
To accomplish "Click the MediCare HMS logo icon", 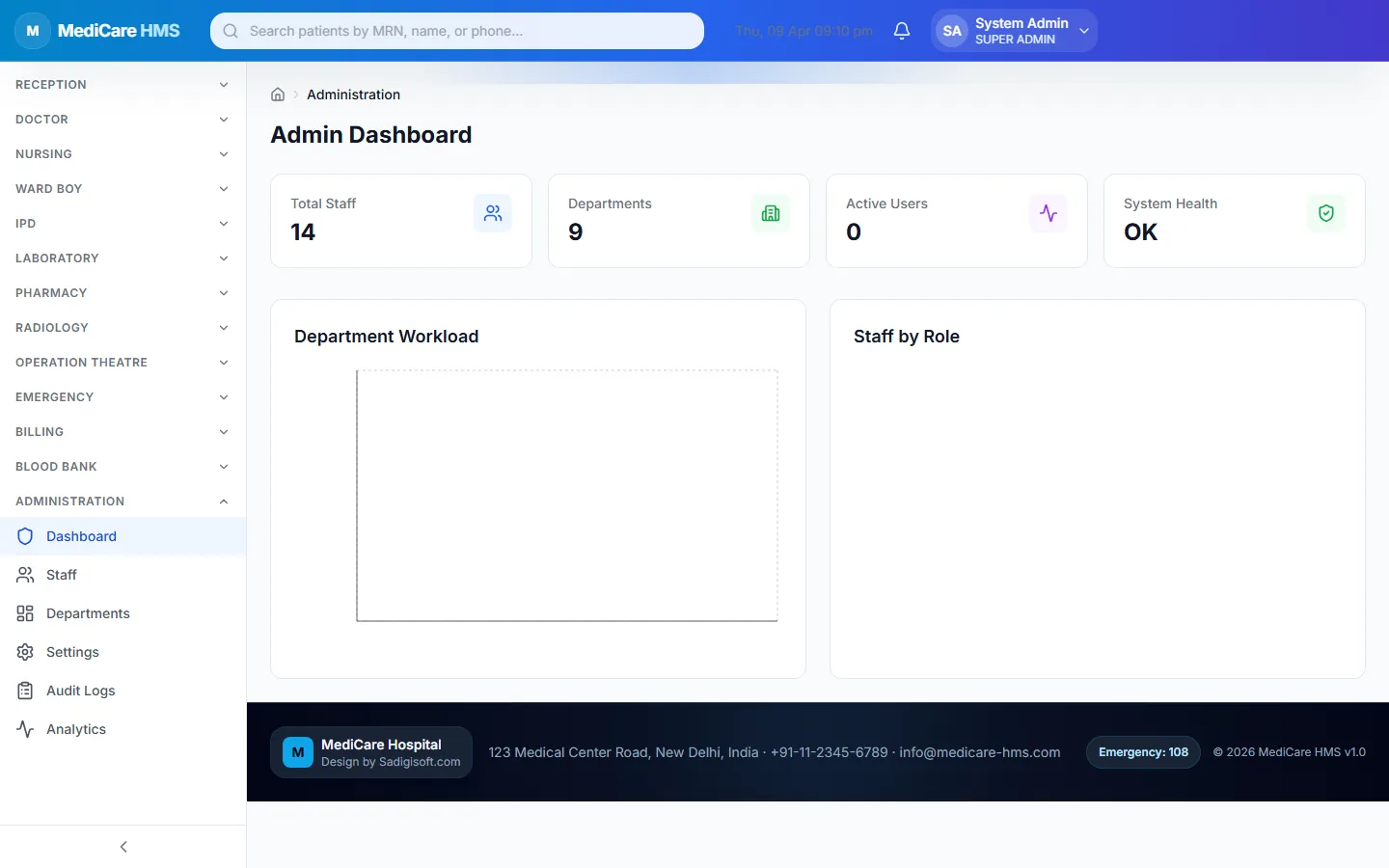I will point(33,31).
